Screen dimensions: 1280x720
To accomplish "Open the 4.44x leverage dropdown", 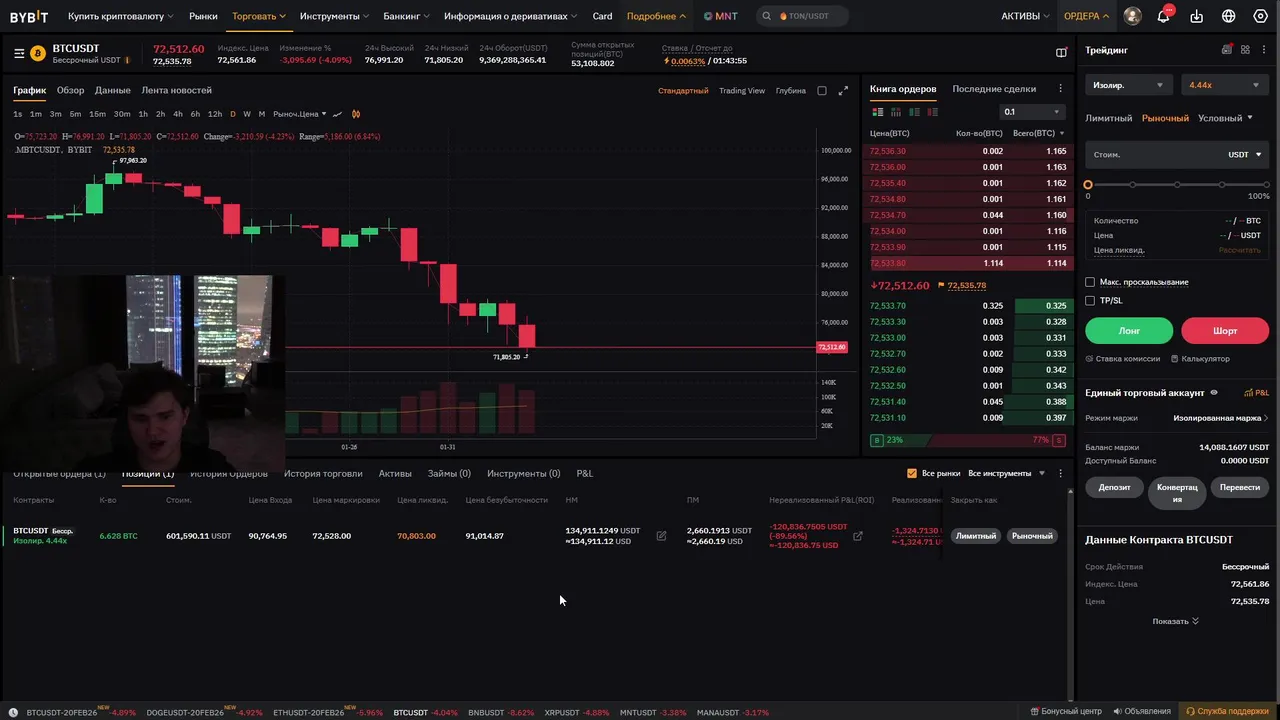I will pos(1225,85).
